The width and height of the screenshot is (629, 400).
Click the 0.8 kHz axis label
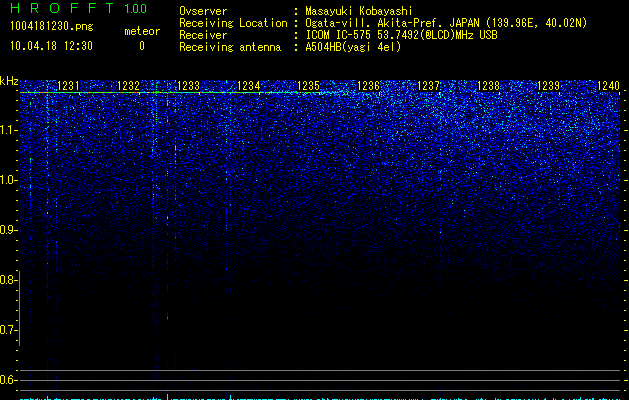tap(8, 280)
